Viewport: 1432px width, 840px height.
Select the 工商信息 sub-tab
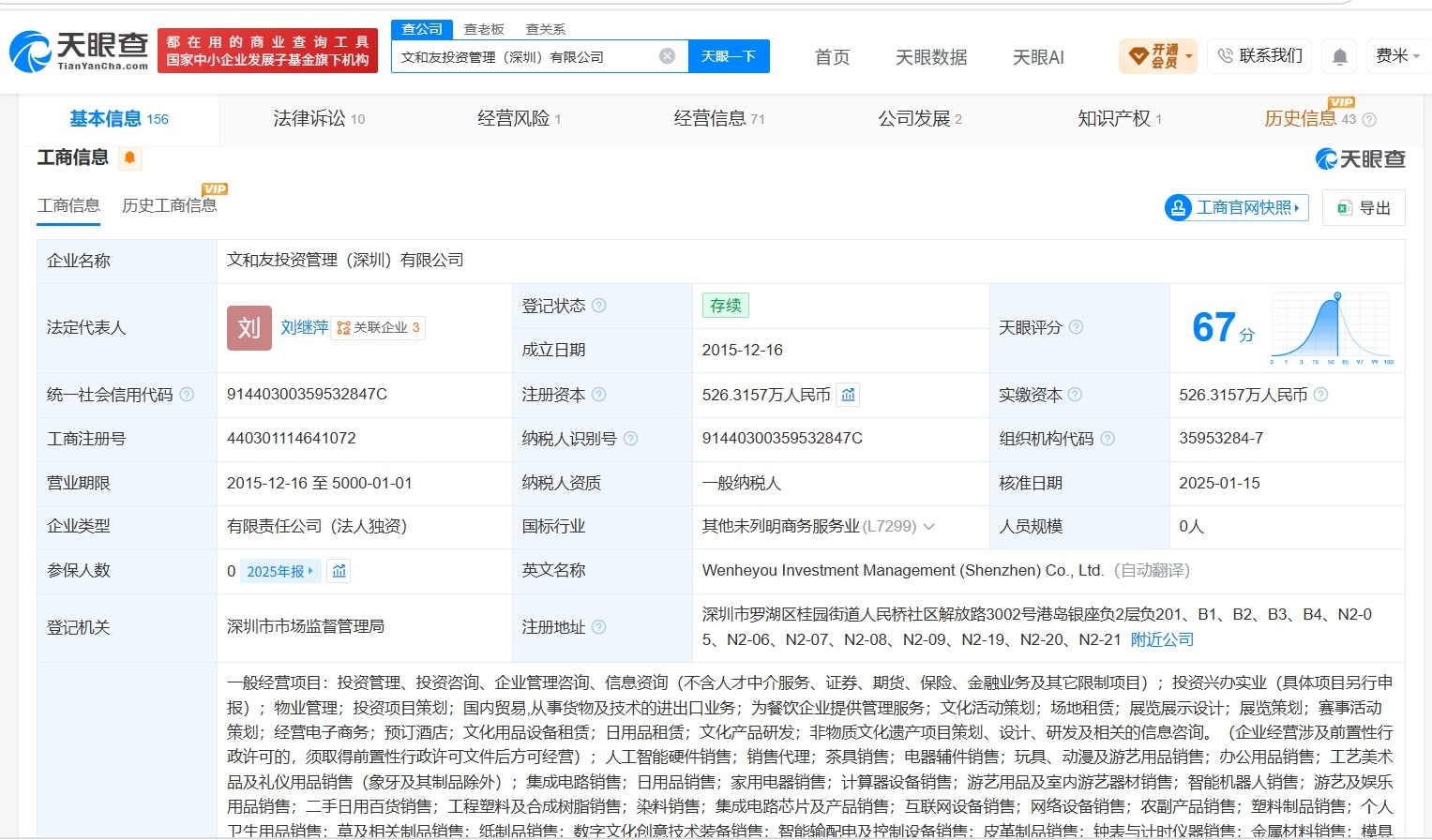[68, 205]
